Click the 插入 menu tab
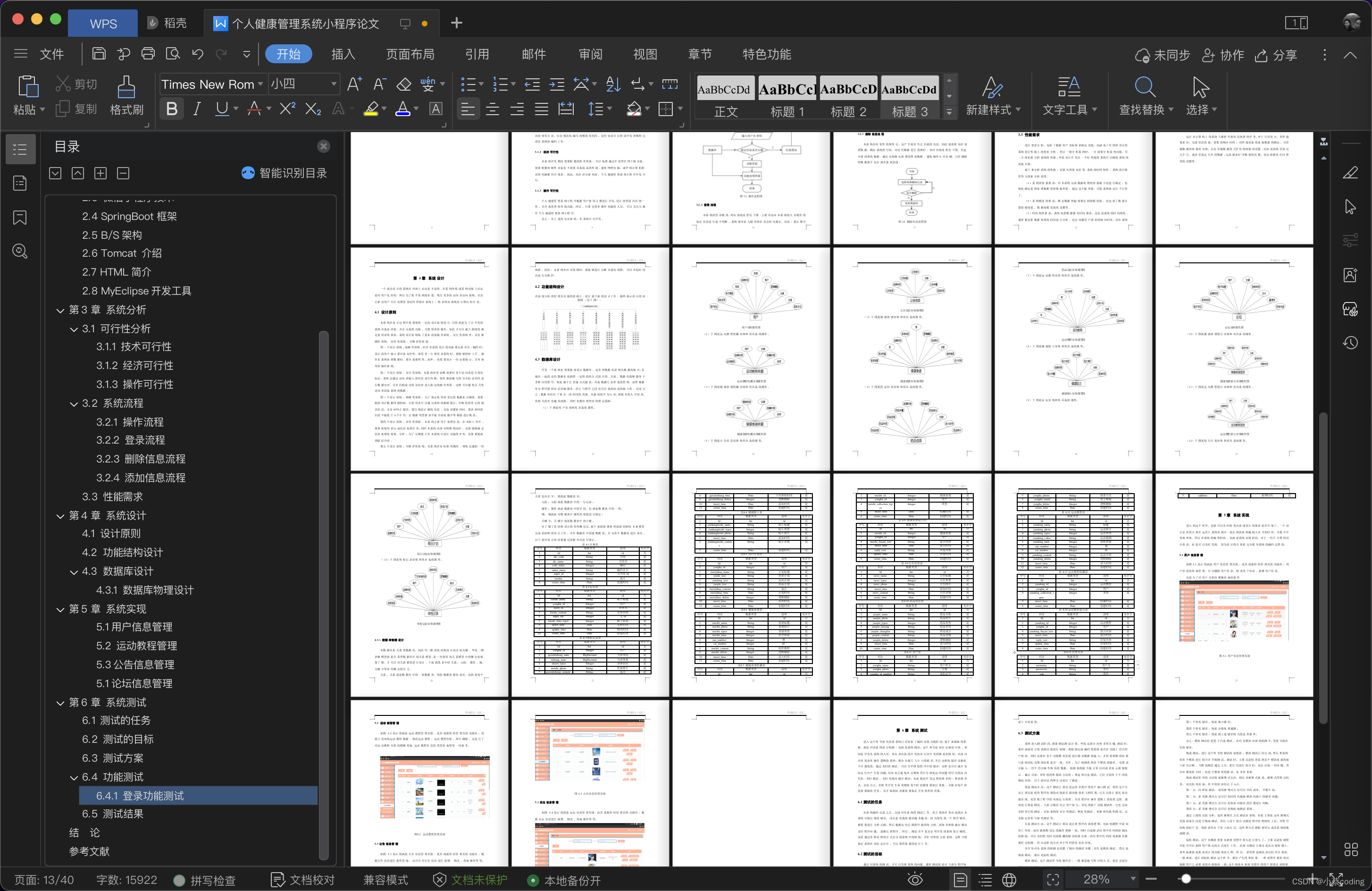 pos(343,54)
